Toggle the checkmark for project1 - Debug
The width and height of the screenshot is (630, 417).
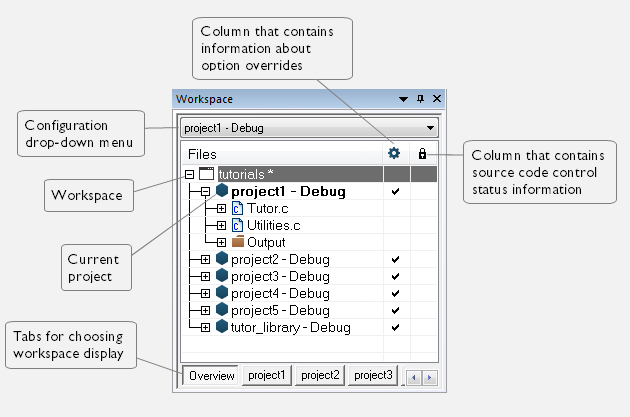tap(396, 191)
